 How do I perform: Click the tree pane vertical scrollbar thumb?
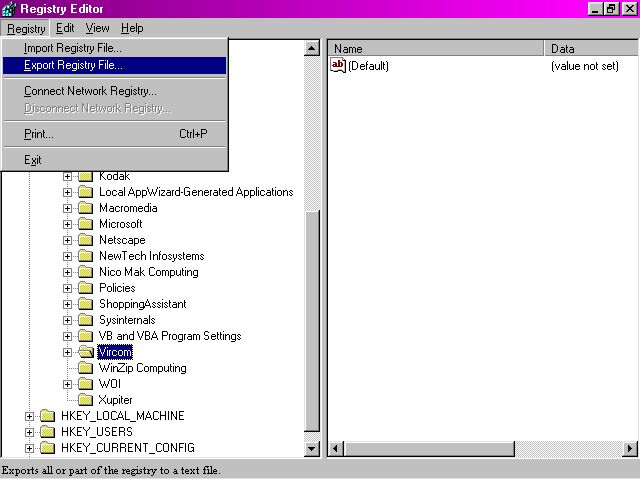312,321
